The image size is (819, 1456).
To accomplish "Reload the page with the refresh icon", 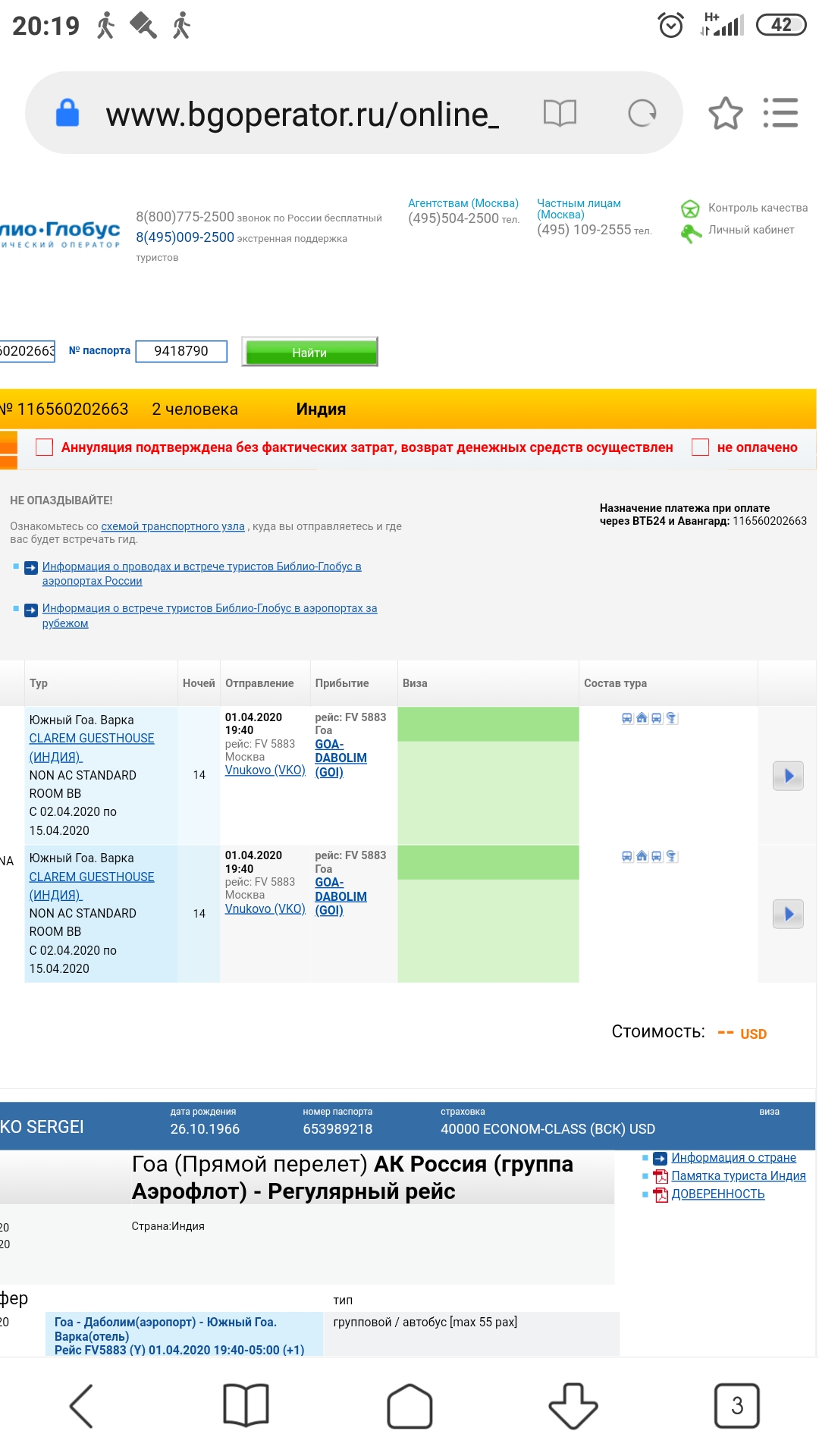I will point(642,113).
